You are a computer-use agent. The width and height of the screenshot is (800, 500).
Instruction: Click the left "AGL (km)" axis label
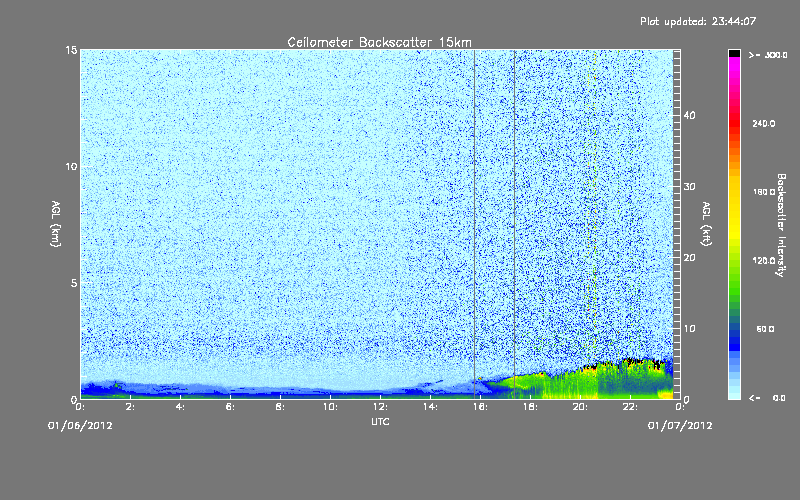(x=56, y=224)
